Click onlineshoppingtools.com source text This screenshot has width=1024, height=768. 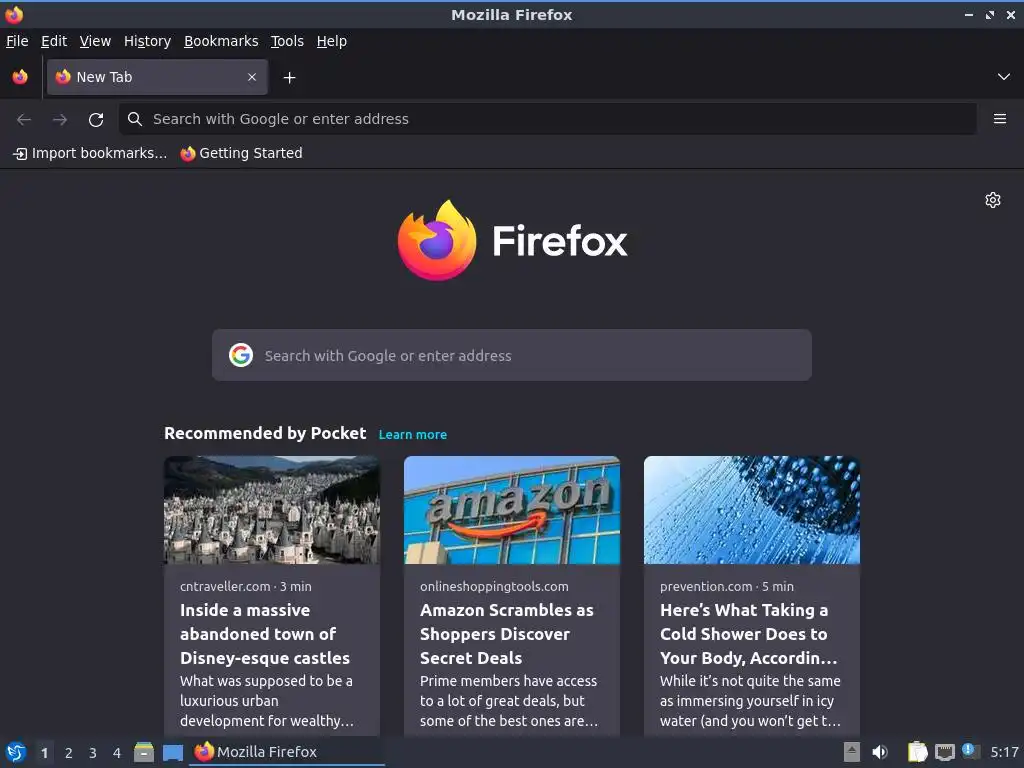coord(494,586)
